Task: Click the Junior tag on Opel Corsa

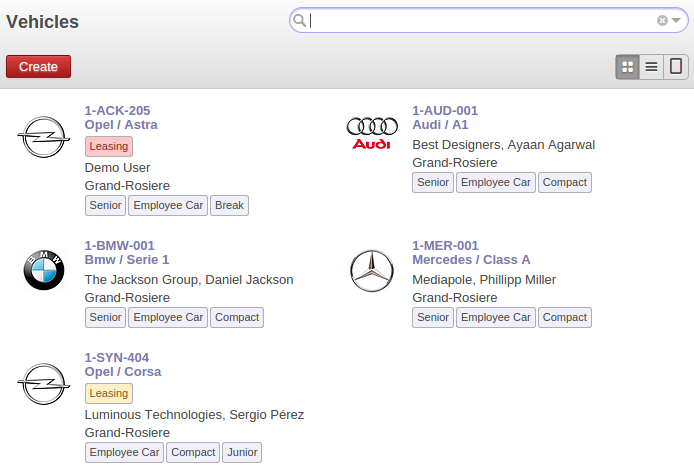Action: (242, 452)
